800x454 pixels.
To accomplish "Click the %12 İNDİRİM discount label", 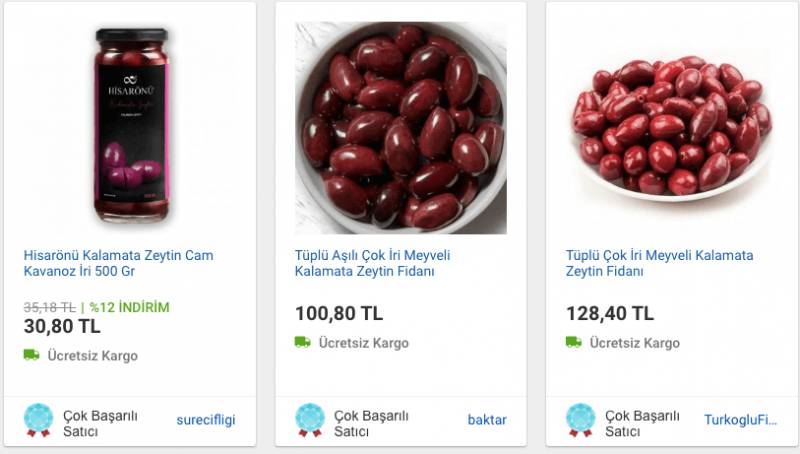I will (x=130, y=307).
